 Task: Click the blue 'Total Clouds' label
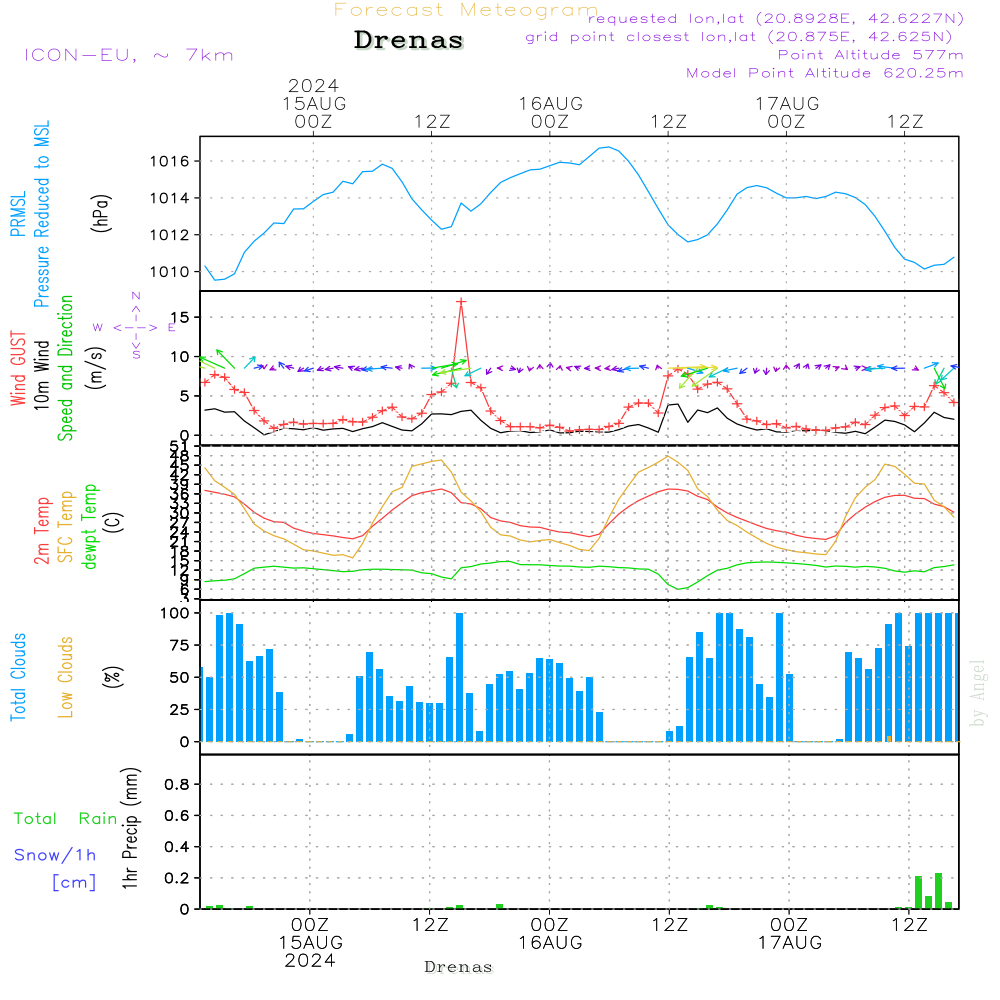click(18, 677)
